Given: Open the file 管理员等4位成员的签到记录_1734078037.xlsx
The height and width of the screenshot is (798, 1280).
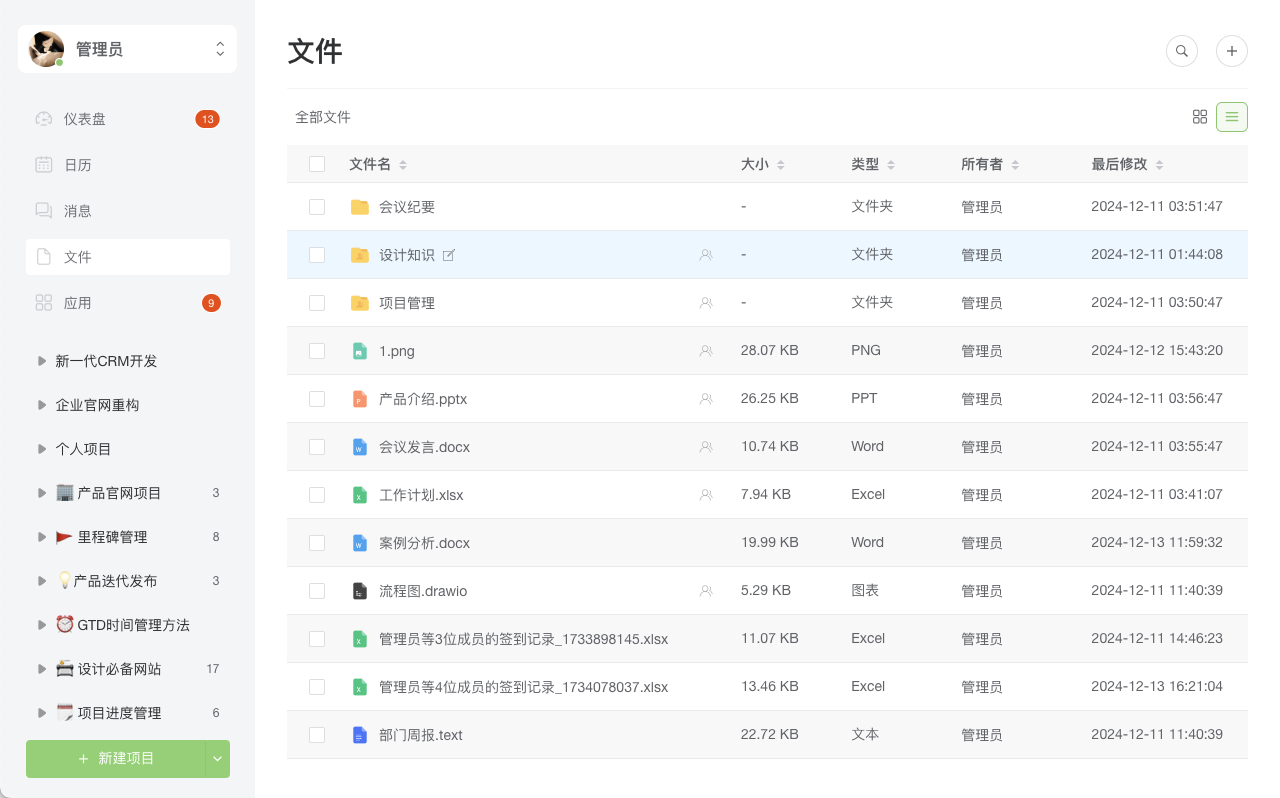Looking at the screenshot, I should pos(523,687).
